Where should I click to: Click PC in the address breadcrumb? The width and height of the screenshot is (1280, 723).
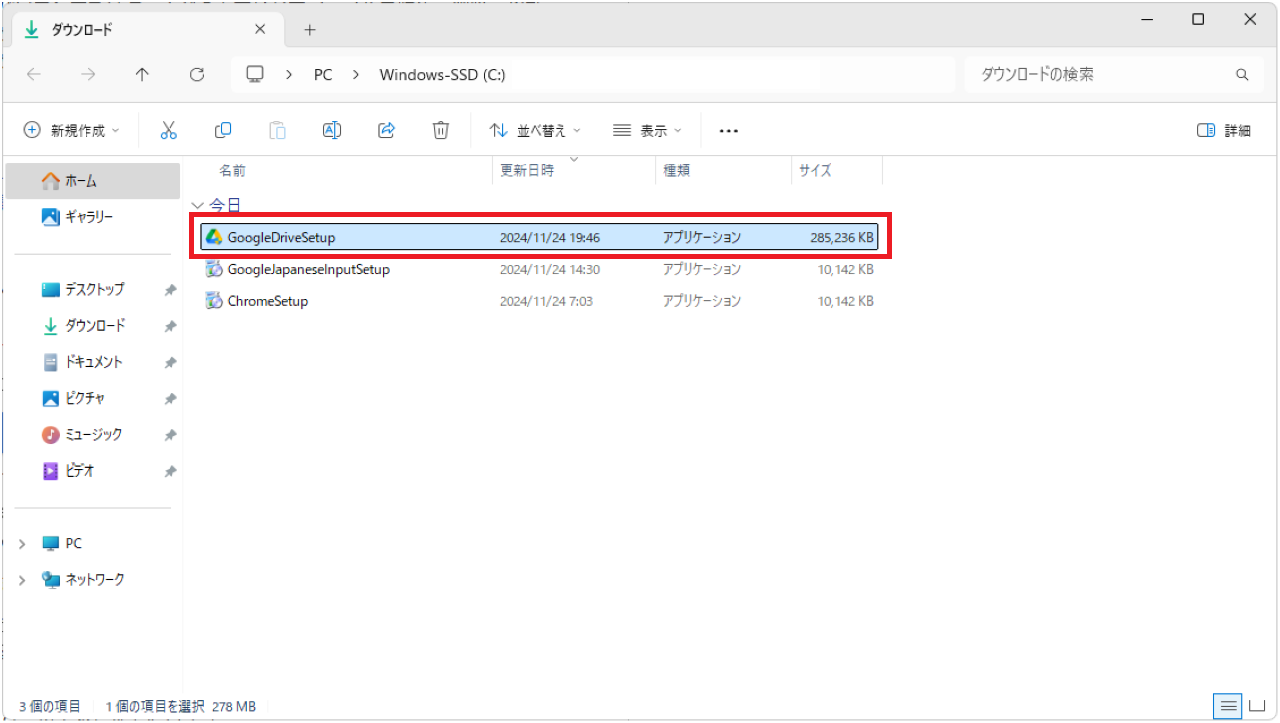323,75
